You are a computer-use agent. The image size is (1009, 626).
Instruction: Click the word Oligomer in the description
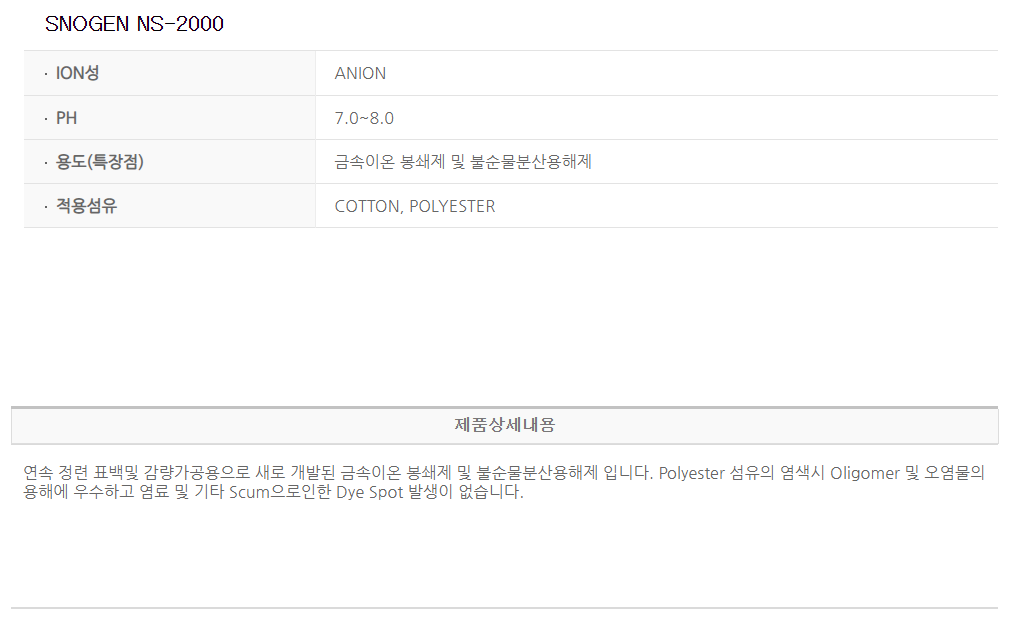pos(865,473)
